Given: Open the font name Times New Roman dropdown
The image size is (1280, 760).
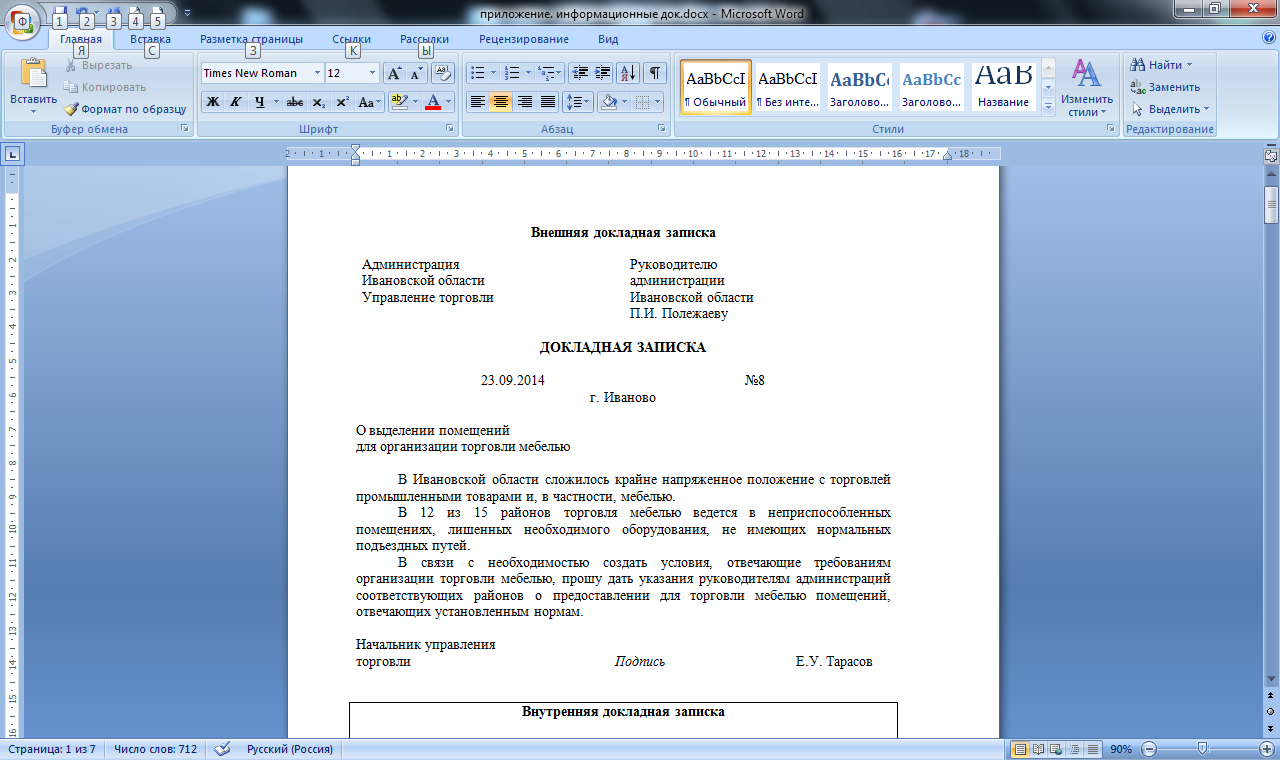Looking at the screenshot, I should (317, 73).
